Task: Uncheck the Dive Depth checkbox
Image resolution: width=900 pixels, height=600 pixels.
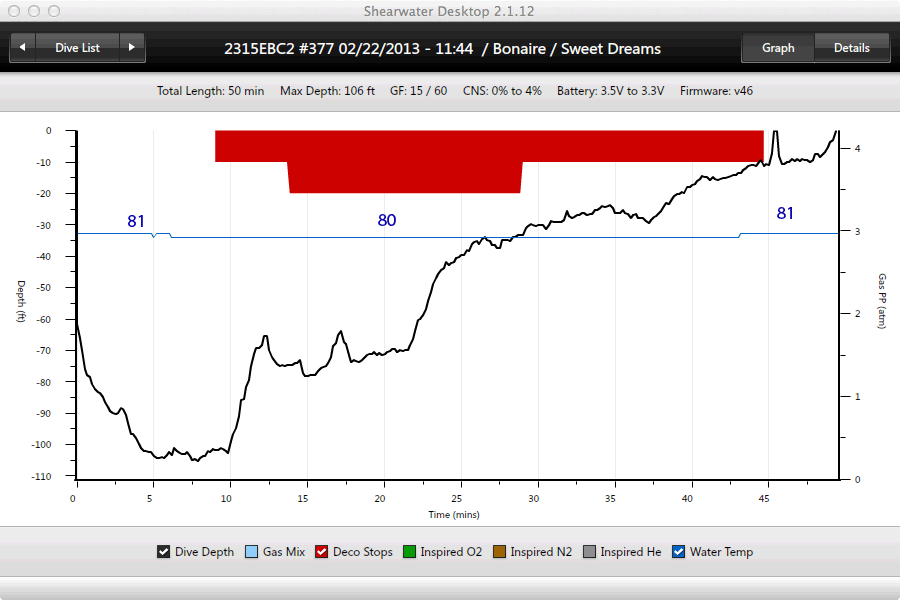Action: (163, 552)
